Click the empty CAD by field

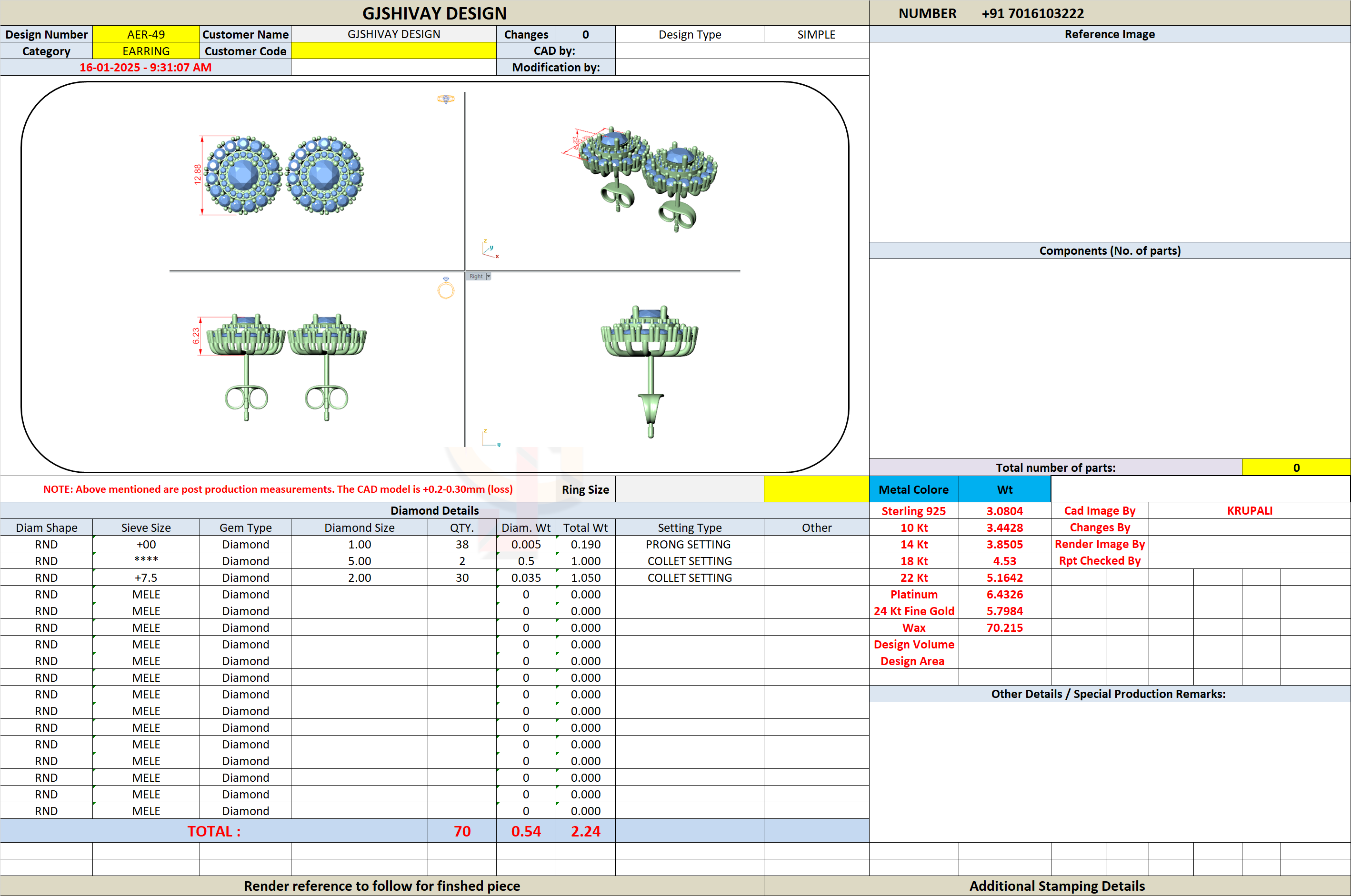(742, 51)
